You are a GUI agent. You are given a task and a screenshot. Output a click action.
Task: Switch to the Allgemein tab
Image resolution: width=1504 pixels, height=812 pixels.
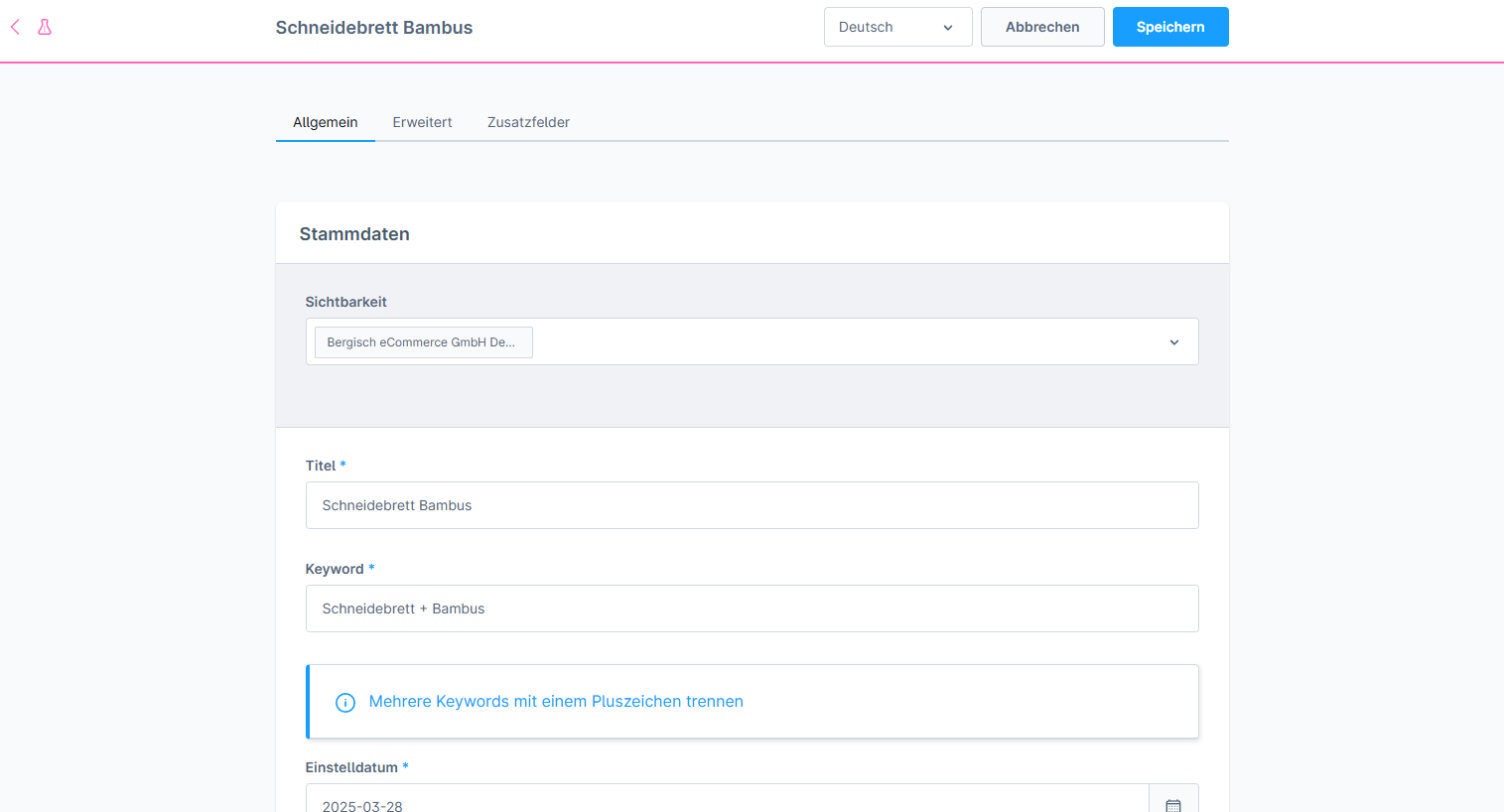325,122
